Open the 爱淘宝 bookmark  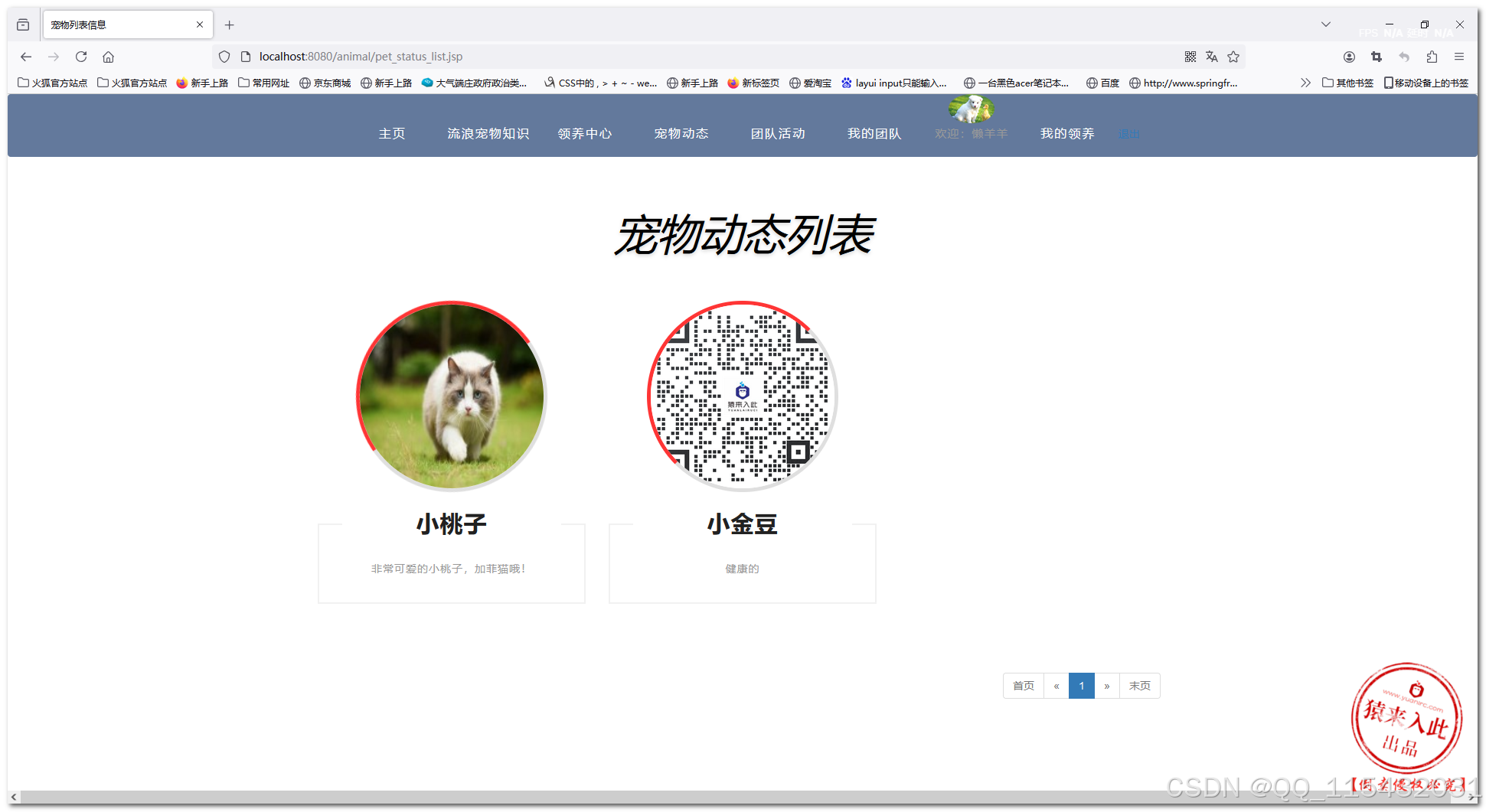810,83
